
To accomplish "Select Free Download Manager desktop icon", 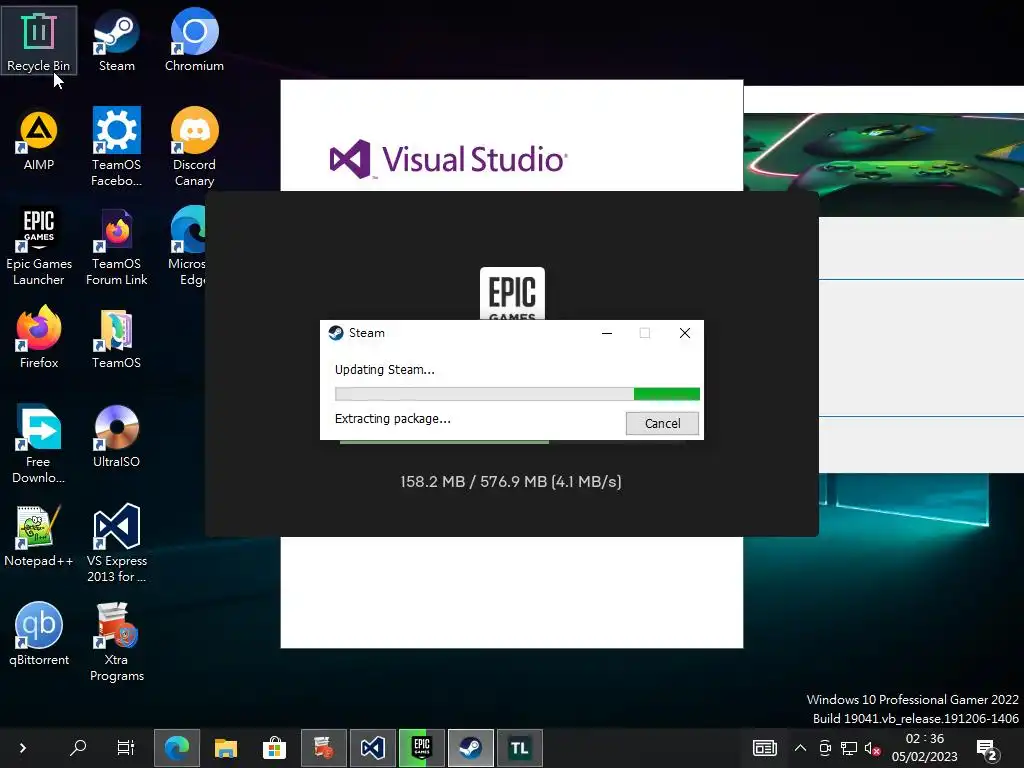I will tap(39, 444).
